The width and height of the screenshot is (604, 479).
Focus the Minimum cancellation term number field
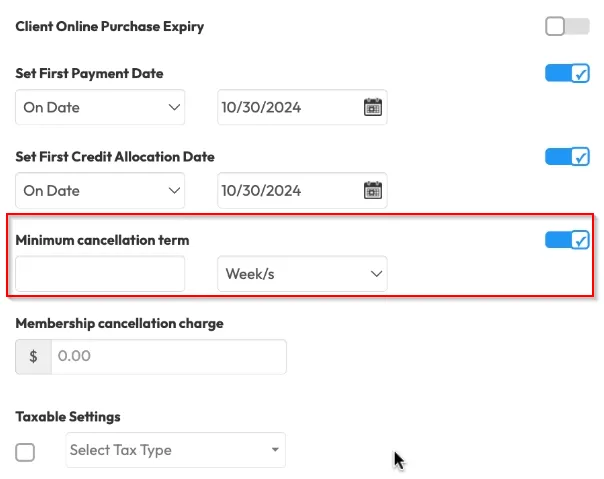tap(100, 273)
